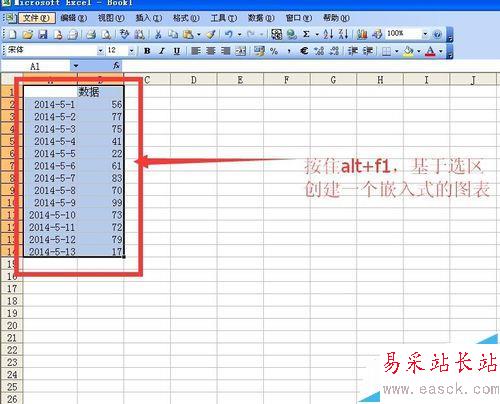Toggle Italic formatting
The width and height of the screenshot is (500, 404).
(x=162, y=51)
